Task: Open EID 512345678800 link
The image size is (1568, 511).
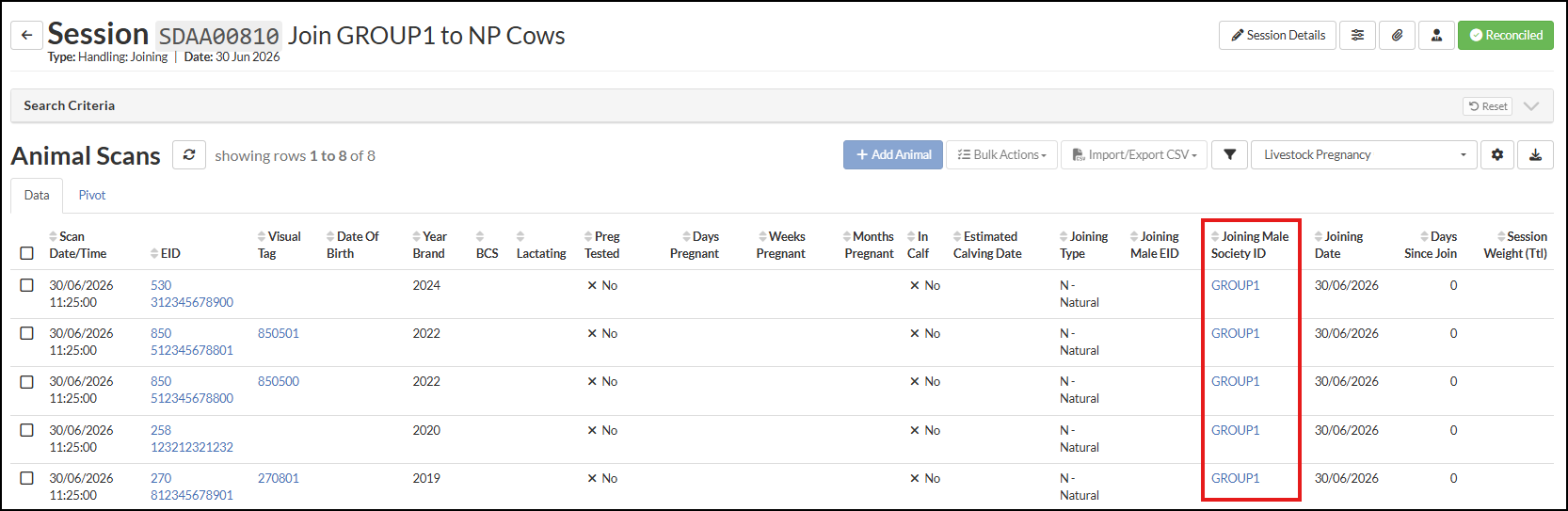Action: (192, 398)
